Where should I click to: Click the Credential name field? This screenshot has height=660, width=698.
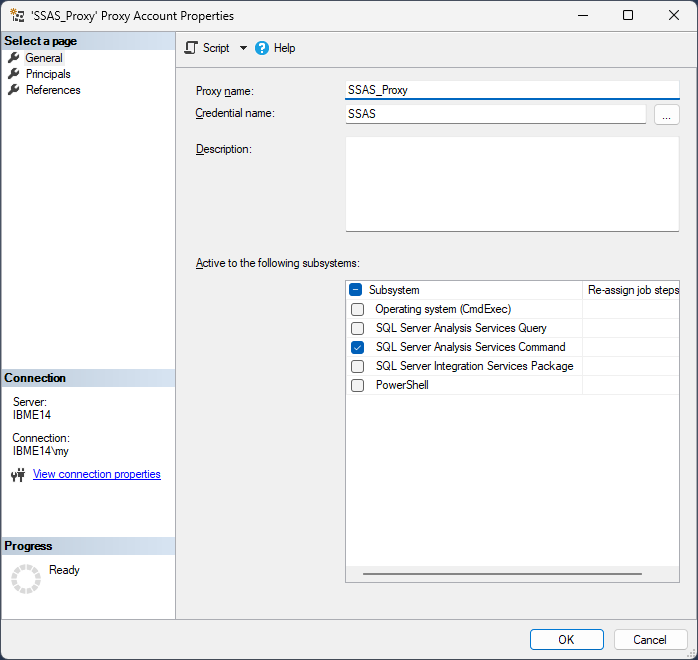[x=495, y=114]
